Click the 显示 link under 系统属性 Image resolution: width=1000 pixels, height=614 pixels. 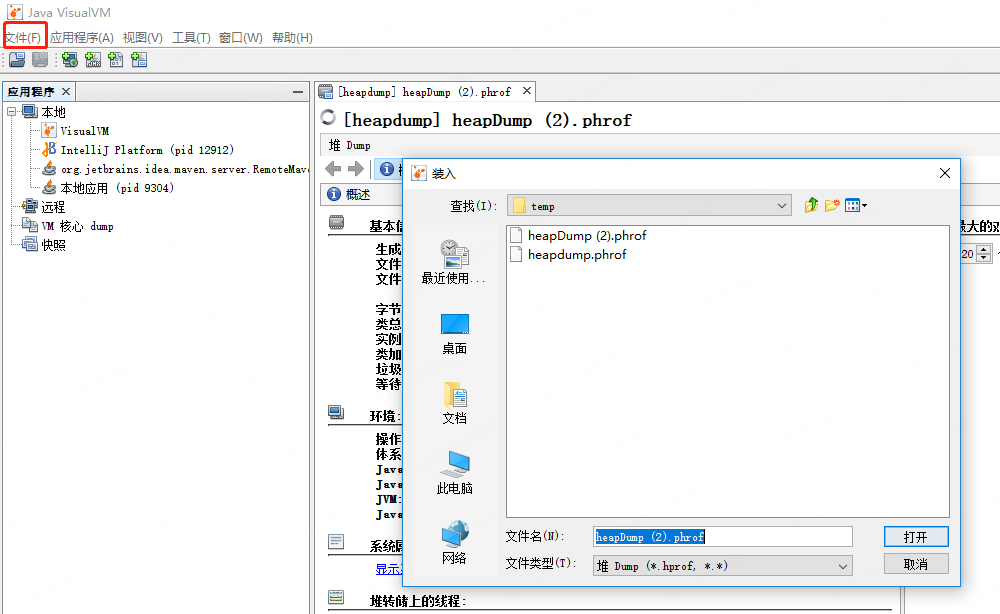point(388,569)
